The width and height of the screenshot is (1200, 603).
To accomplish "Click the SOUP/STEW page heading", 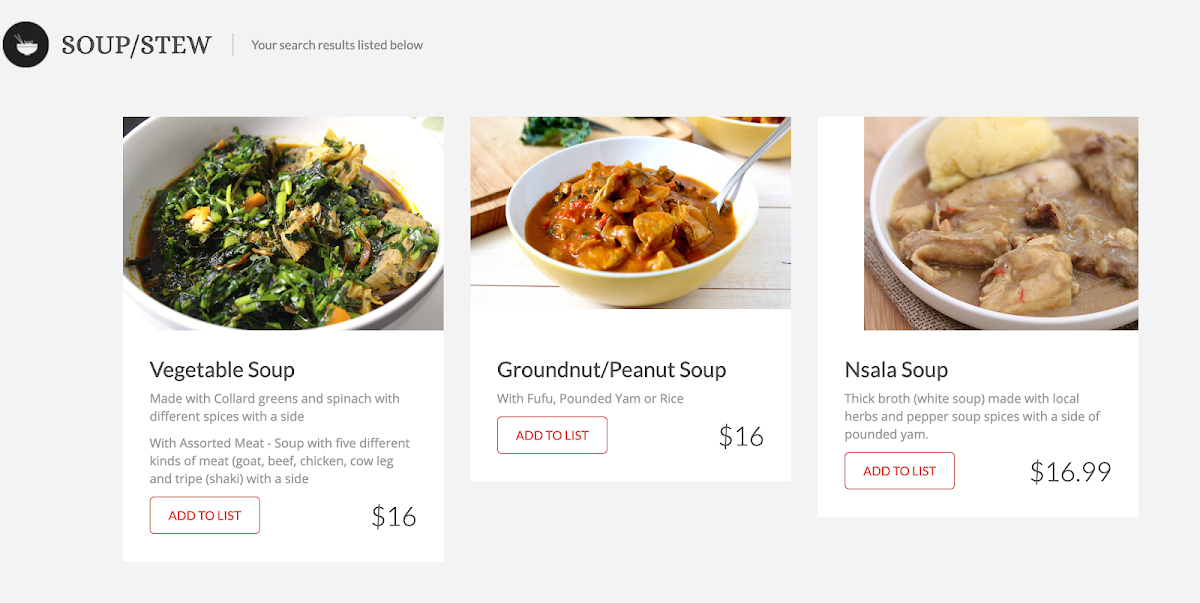I will (136, 45).
